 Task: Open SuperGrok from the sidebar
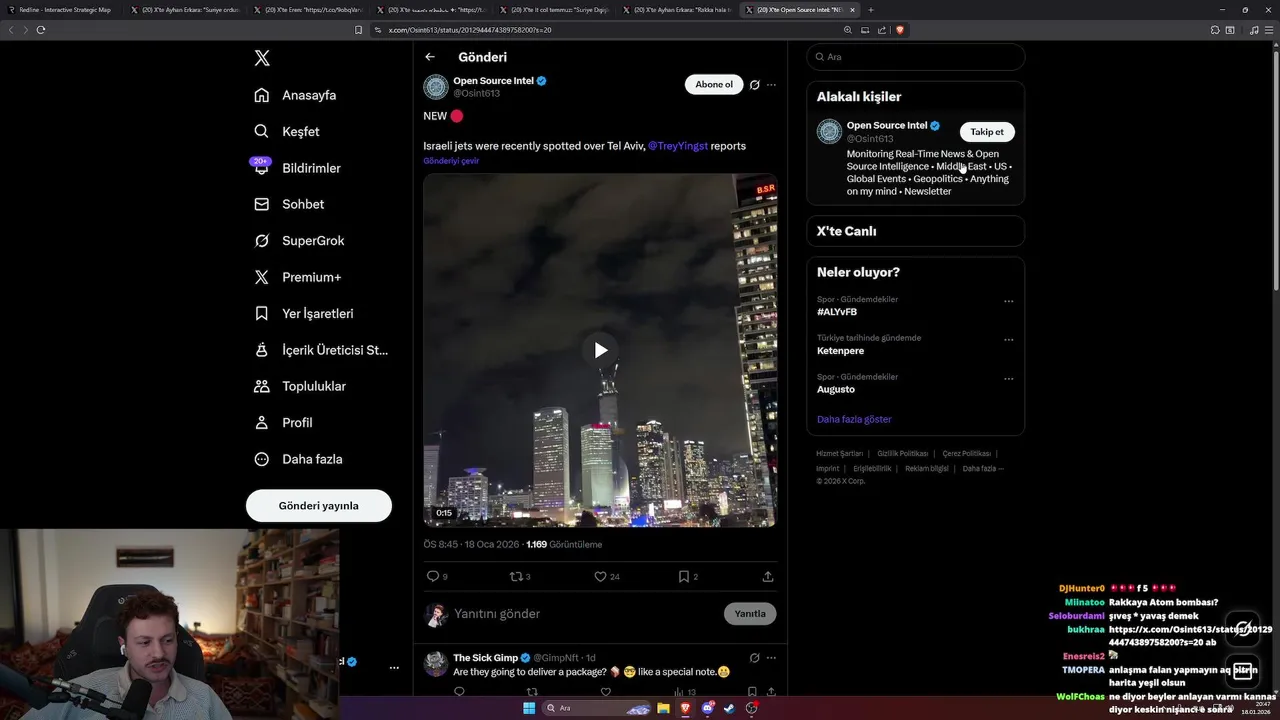[298, 240]
